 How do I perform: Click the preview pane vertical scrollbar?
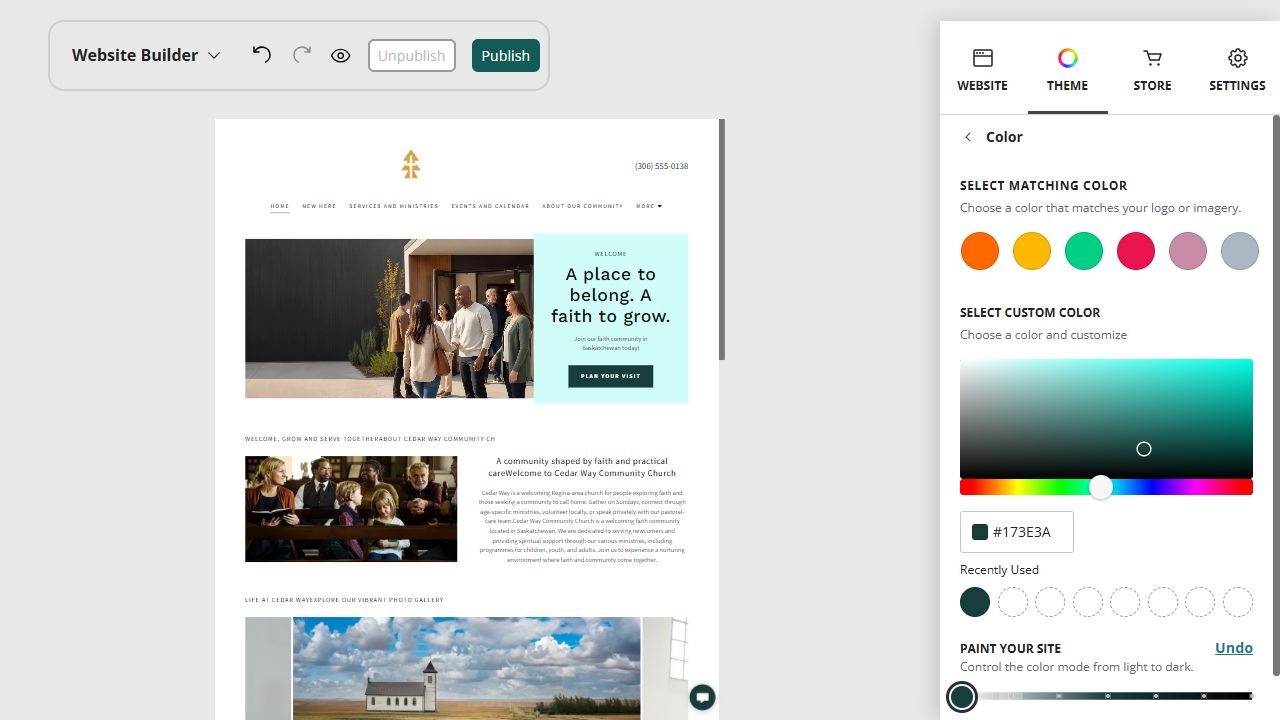click(x=721, y=240)
